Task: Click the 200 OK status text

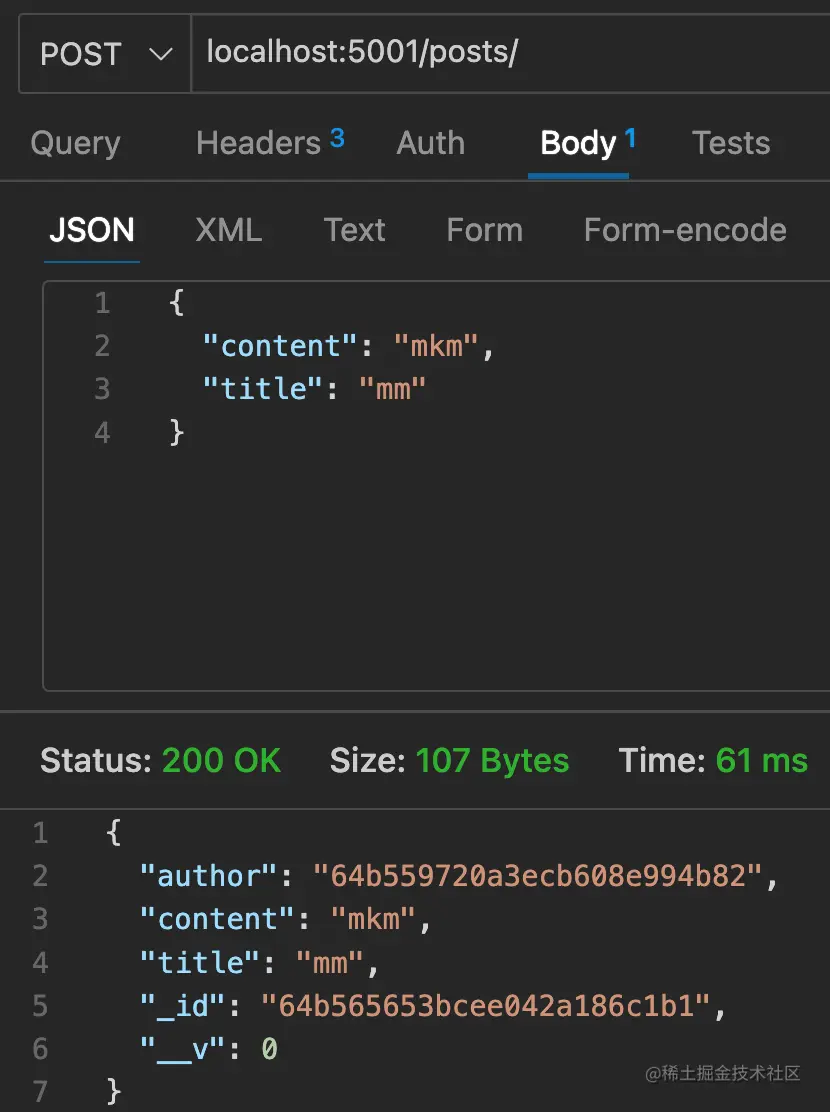Action: pyautogui.click(x=221, y=761)
